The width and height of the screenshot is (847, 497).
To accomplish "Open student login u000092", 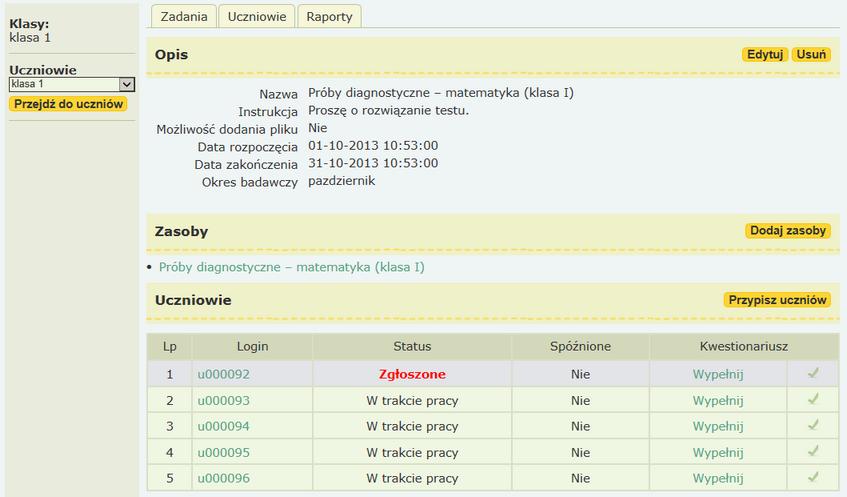I will point(224,374).
